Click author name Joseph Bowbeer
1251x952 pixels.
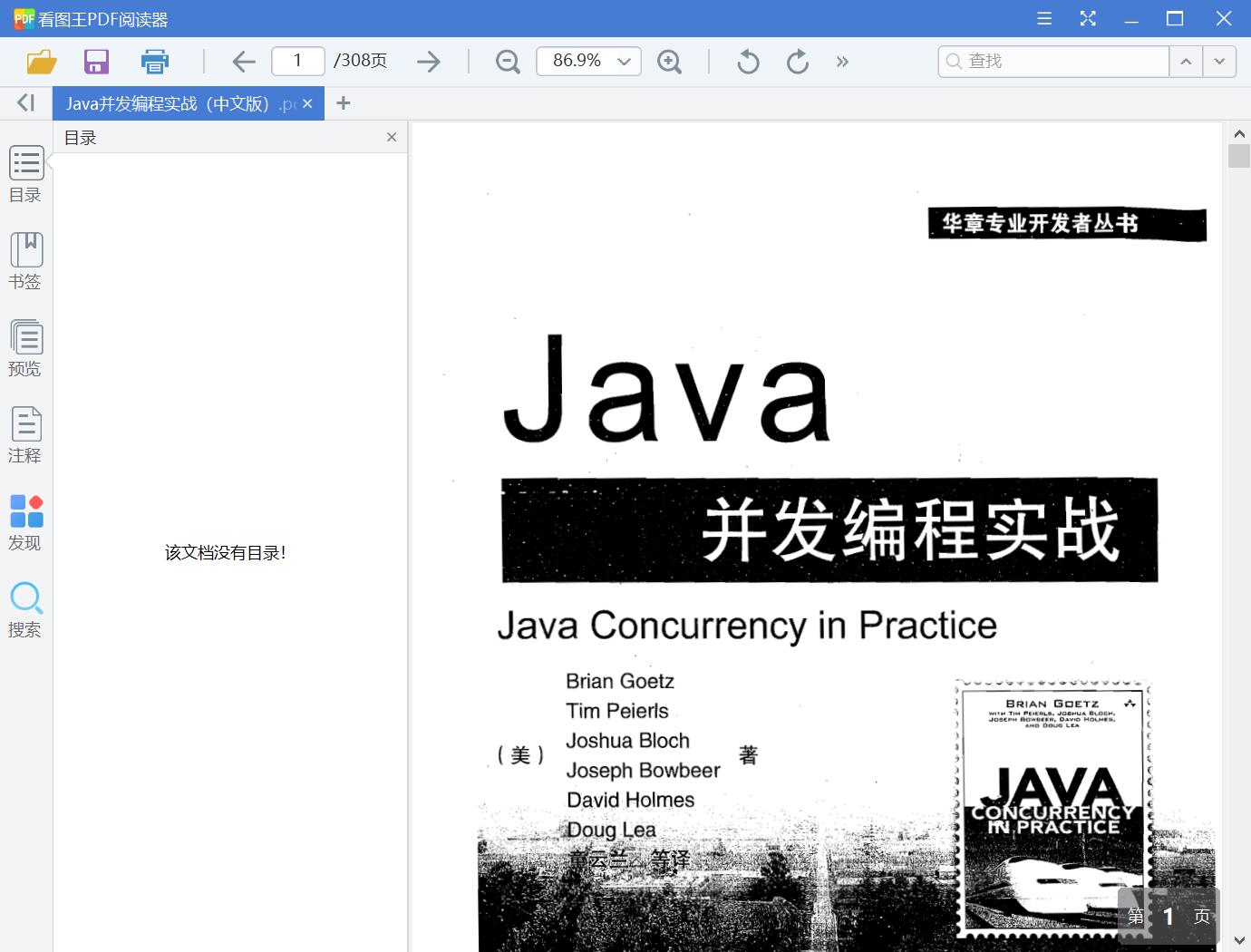pos(644,771)
